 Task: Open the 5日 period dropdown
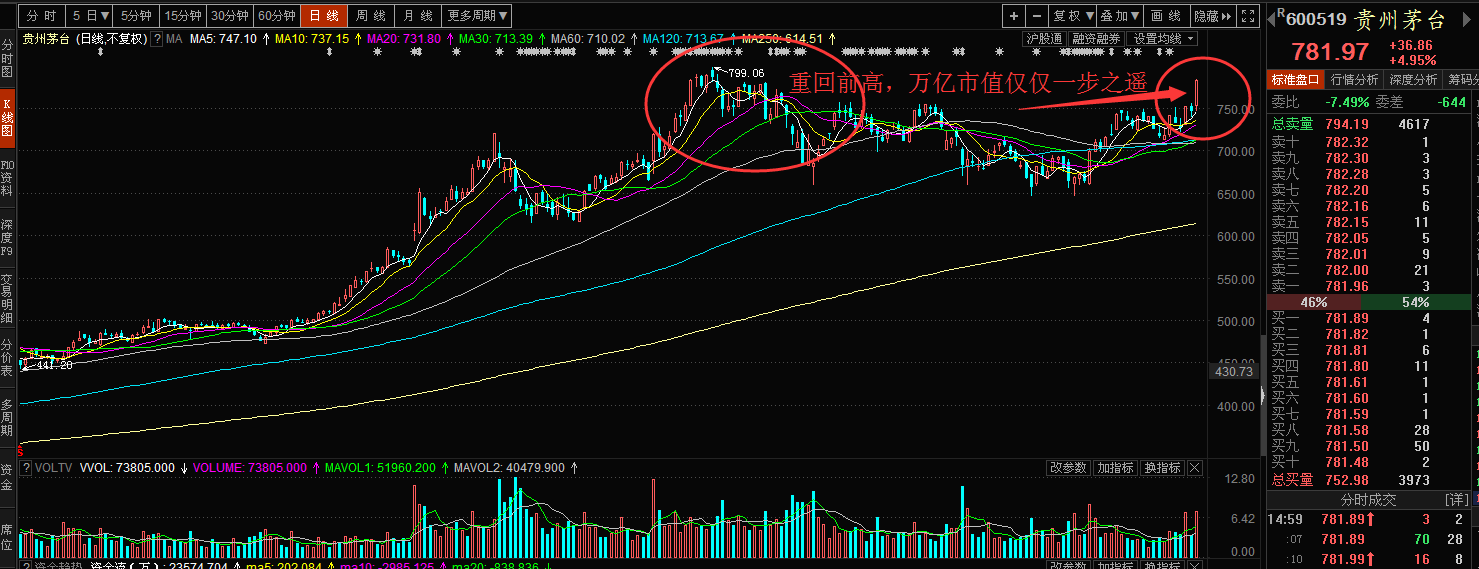[89, 16]
